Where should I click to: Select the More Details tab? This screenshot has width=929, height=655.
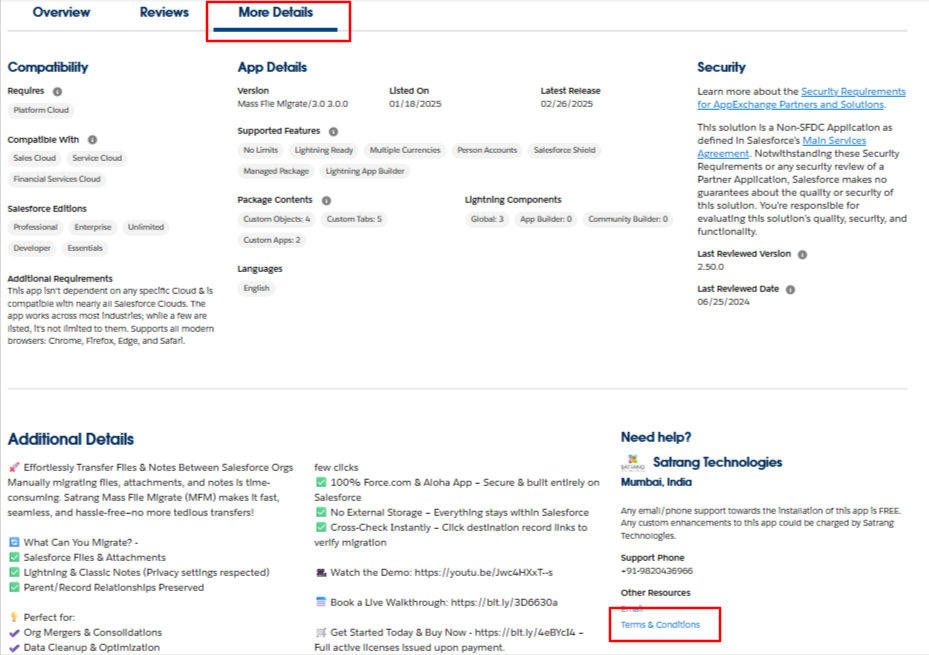tap(276, 12)
